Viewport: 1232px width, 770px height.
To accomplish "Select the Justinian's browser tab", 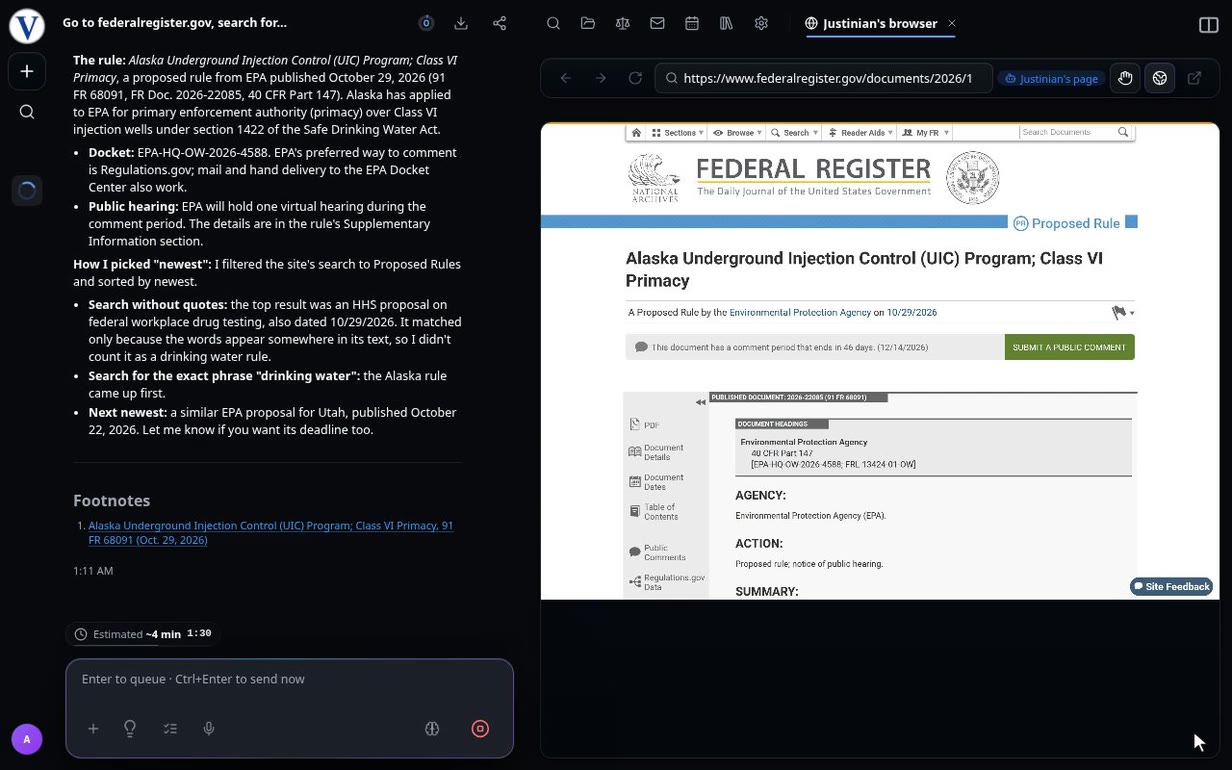I will click(880, 23).
